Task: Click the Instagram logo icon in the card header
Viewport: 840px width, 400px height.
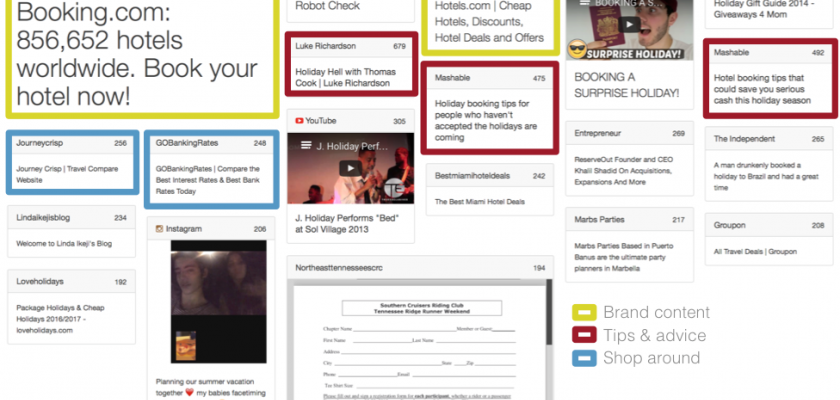Action: point(157,229)
